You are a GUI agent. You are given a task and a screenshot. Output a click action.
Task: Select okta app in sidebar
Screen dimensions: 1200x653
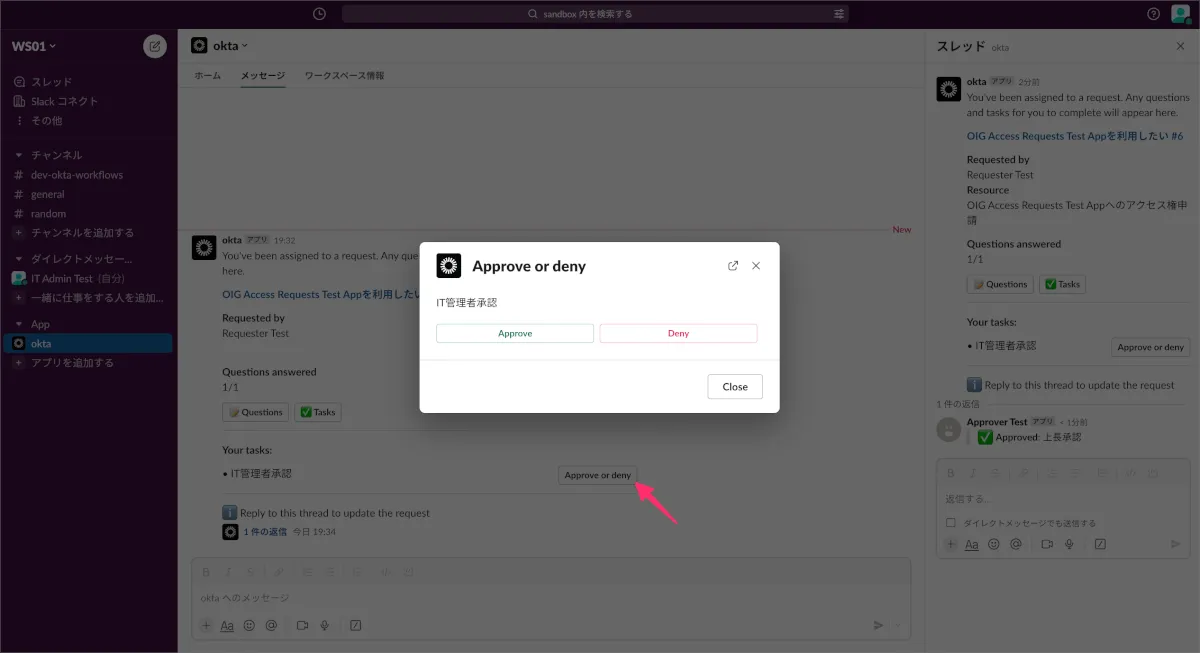[88, 343]
